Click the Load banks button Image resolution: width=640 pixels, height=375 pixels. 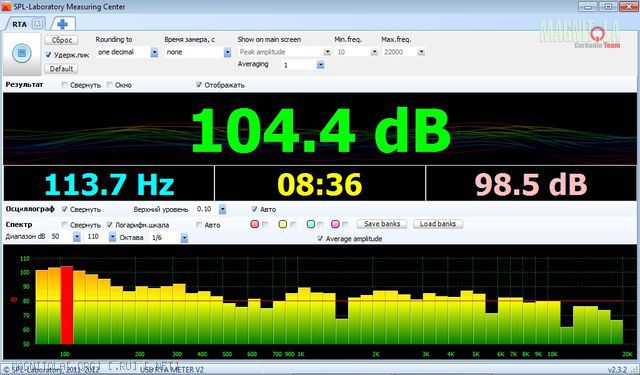click(438, 224)
